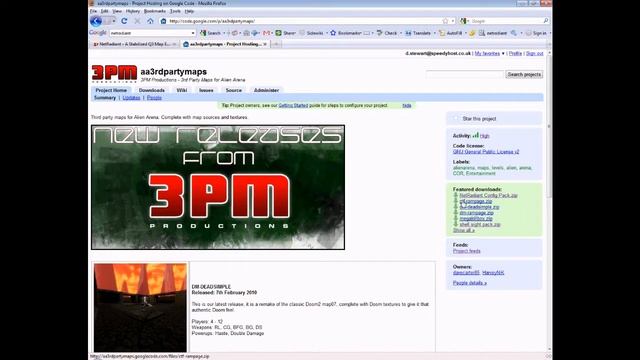The height and width of the screenshot is (360, 640).
Task: Click the Search projects button
Action: pyautogui.click(x=524, y=74)
